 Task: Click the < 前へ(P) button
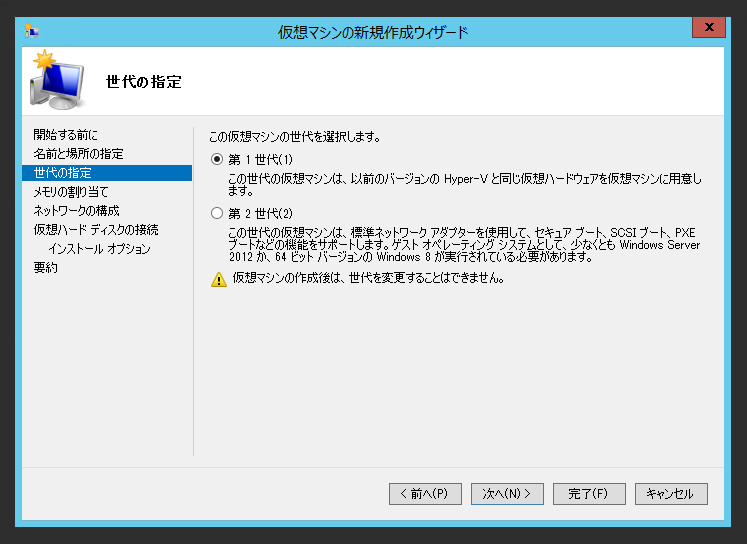425,494
